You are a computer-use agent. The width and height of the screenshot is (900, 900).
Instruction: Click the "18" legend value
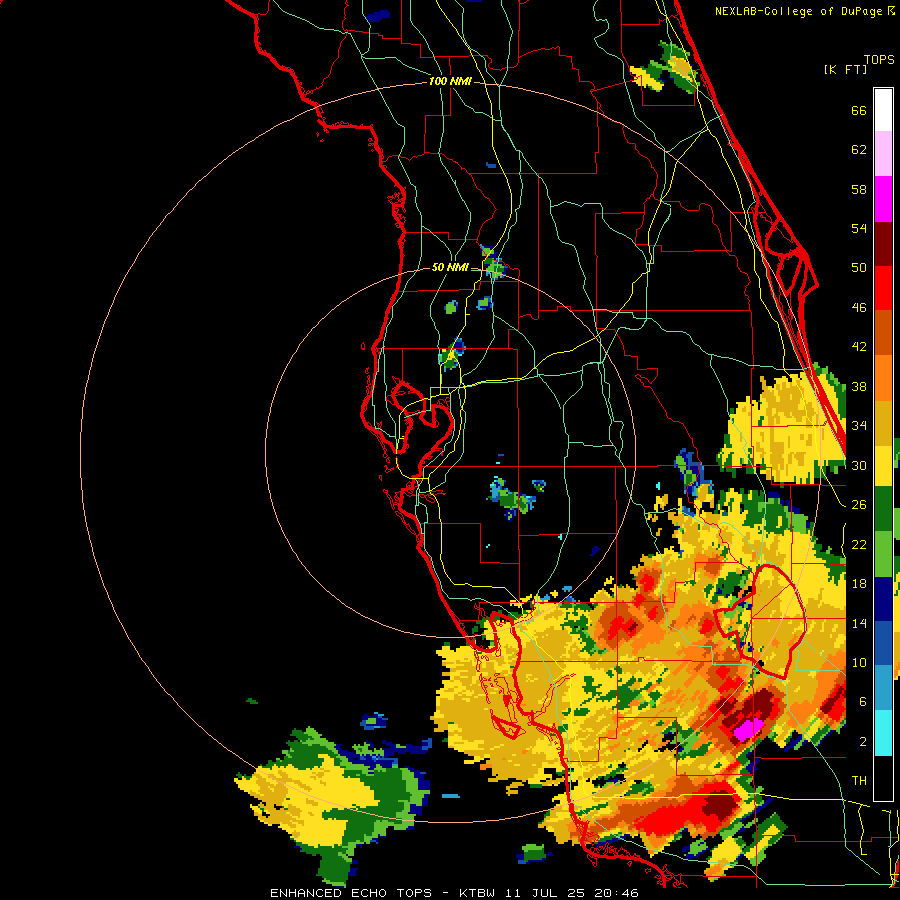point(859,584)
